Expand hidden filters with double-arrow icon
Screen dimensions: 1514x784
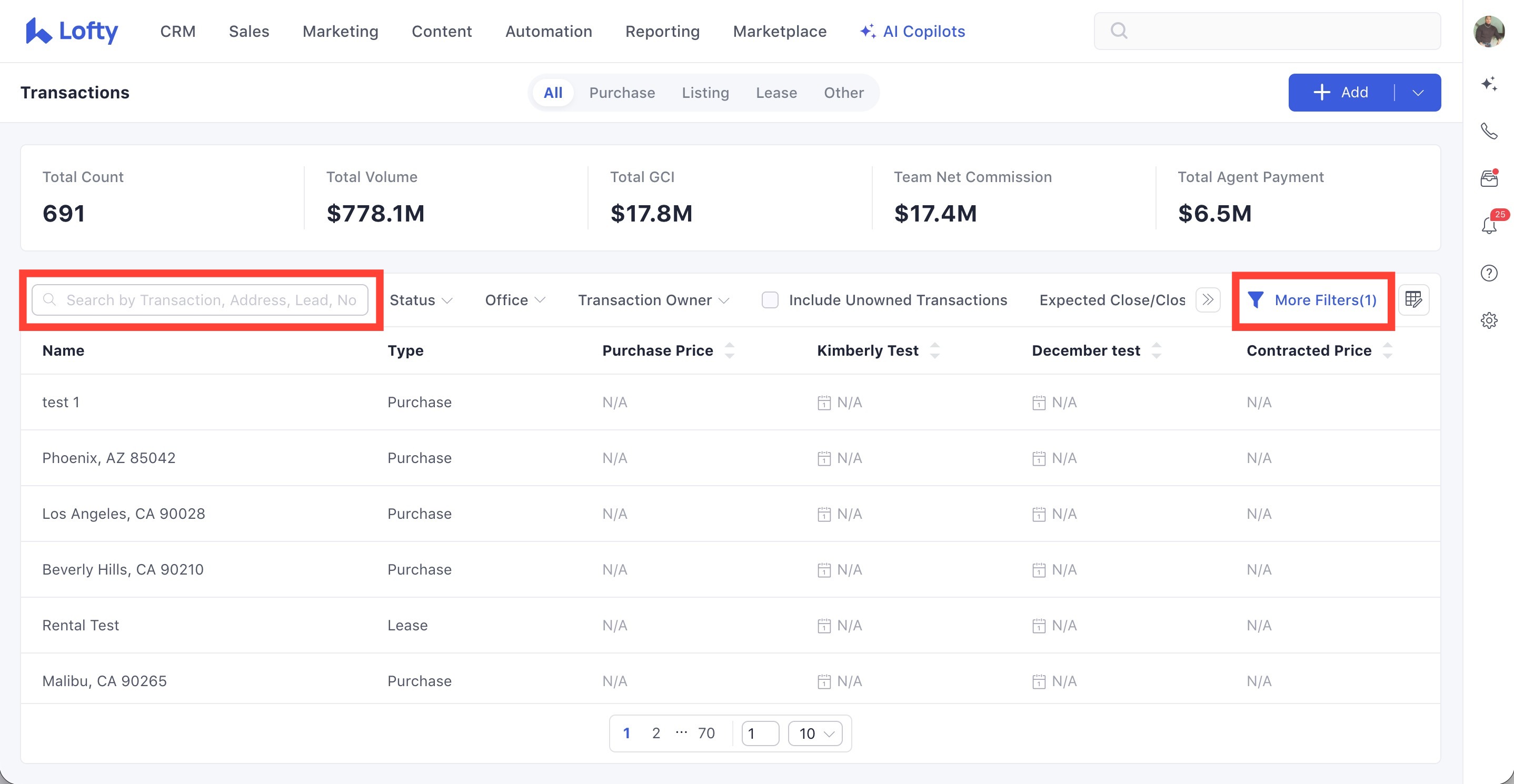pyautogui.click(x=1207, y=300)
